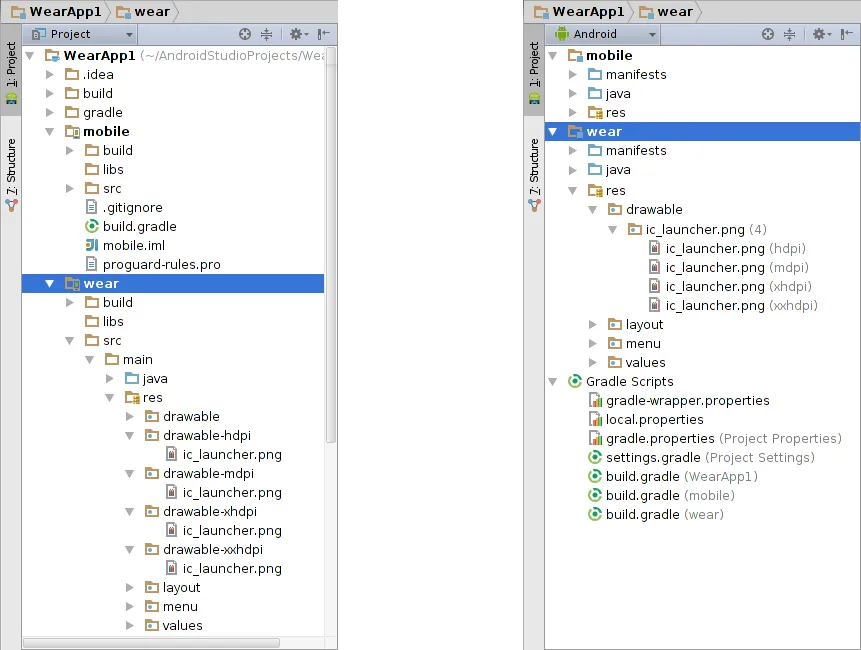Select the main folder in Project view

[x=129, y=360]
